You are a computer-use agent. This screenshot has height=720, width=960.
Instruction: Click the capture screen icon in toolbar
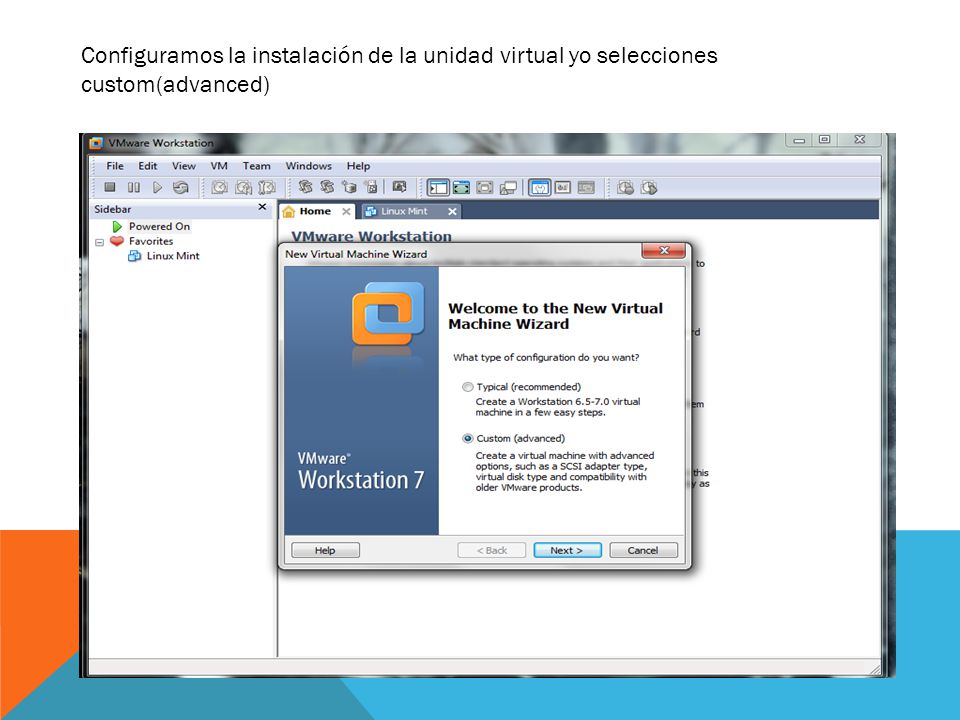399,187
